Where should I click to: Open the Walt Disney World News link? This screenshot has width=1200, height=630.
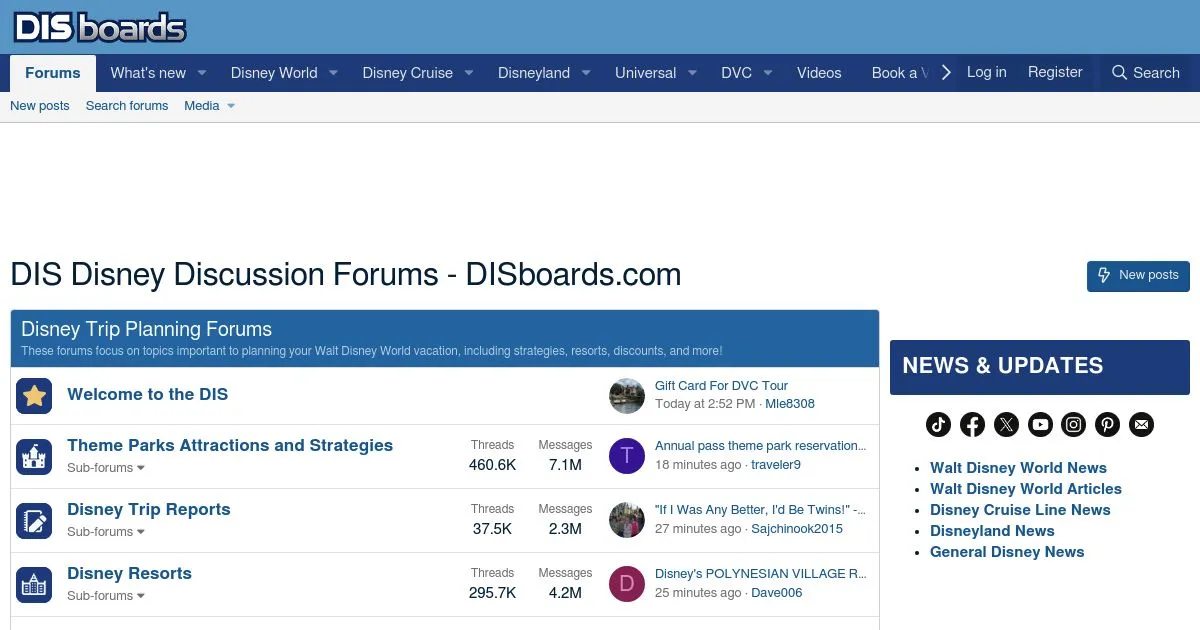1018,468
